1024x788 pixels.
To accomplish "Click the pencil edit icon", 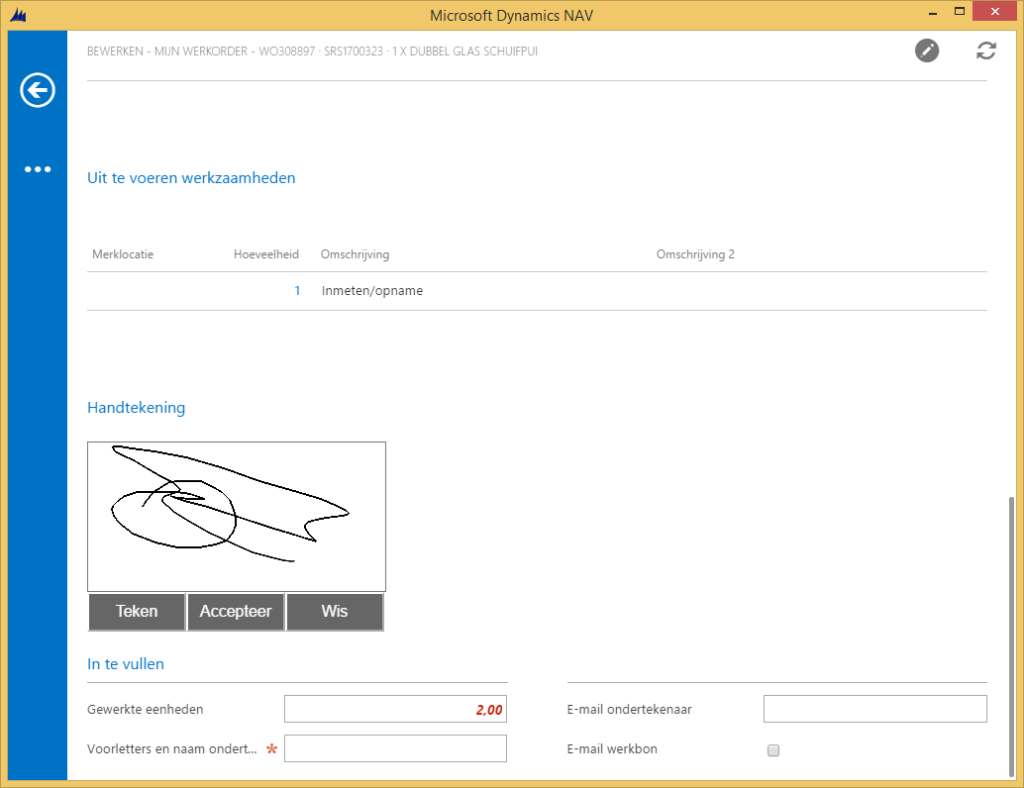I will pos(927,50).
